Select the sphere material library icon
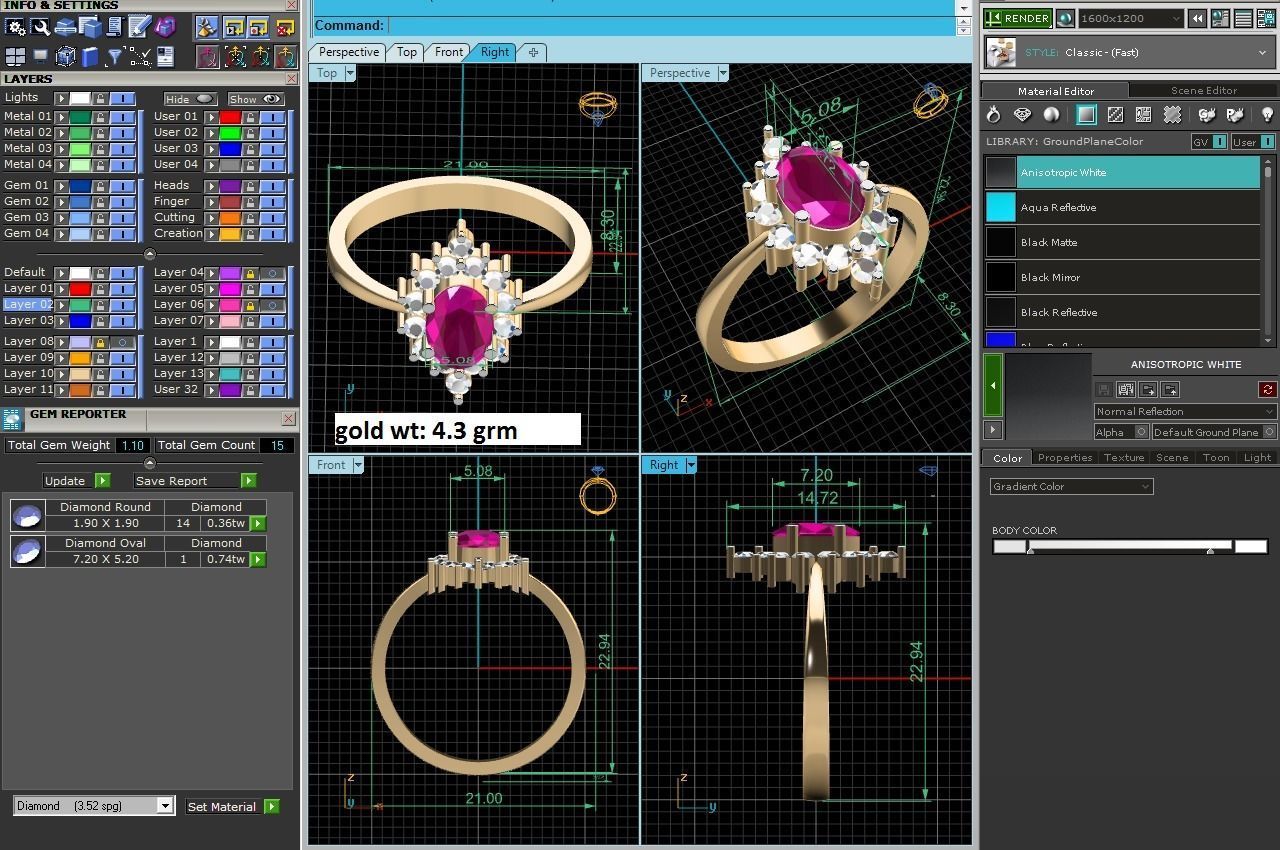1280x850 pixels. point(1051,115)
